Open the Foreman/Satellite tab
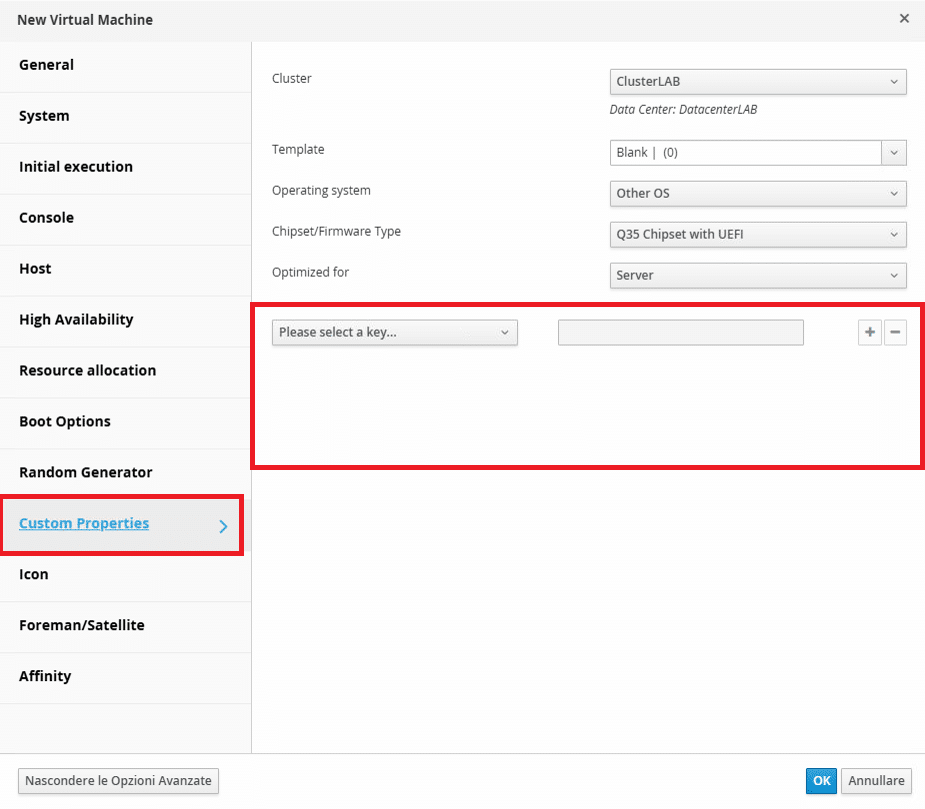 pos(126,626)
